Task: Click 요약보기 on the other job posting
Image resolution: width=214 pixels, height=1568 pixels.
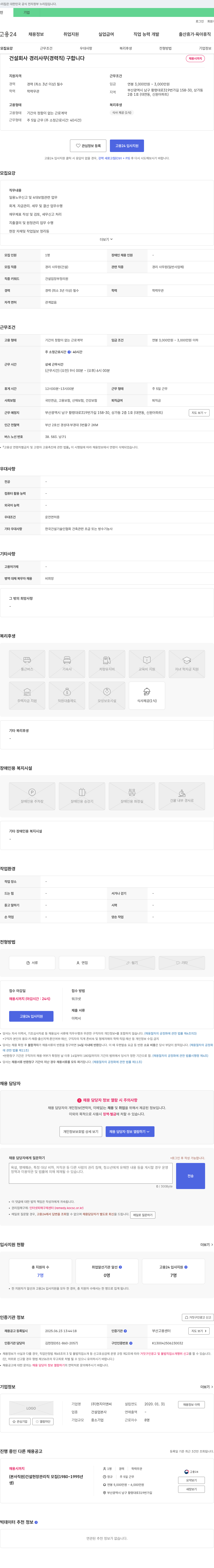Action: [191, 1480]
